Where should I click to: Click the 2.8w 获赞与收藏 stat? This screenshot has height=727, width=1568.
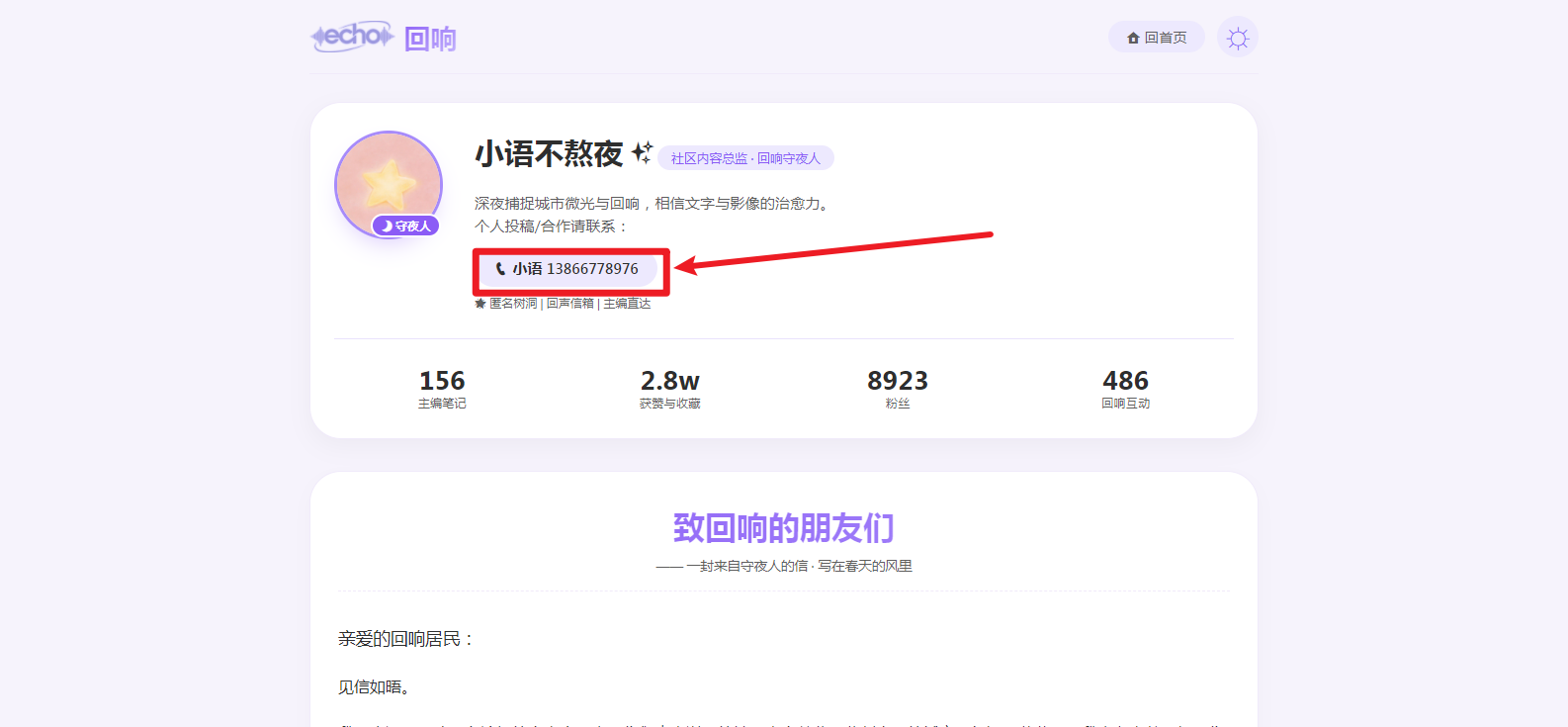pyautogui.click(x=670, y=389)
